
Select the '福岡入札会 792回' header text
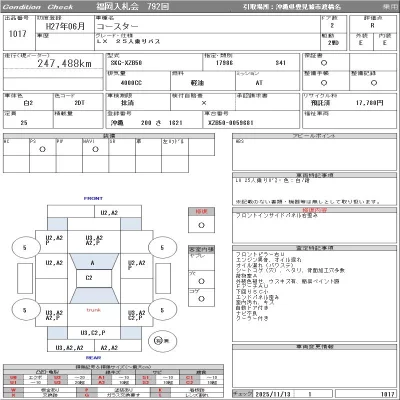tap(133, 6)
